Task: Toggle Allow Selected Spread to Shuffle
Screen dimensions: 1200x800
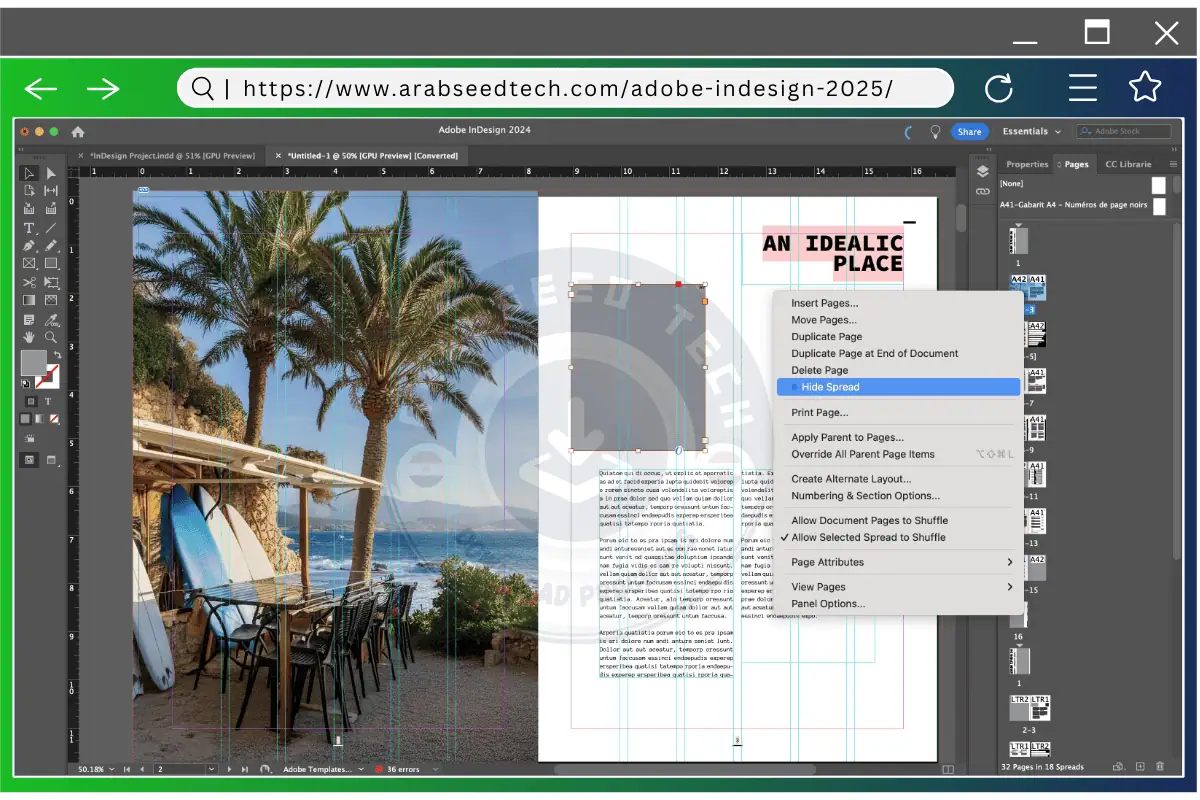Action: pyautogui.click(x=868, y=537)
